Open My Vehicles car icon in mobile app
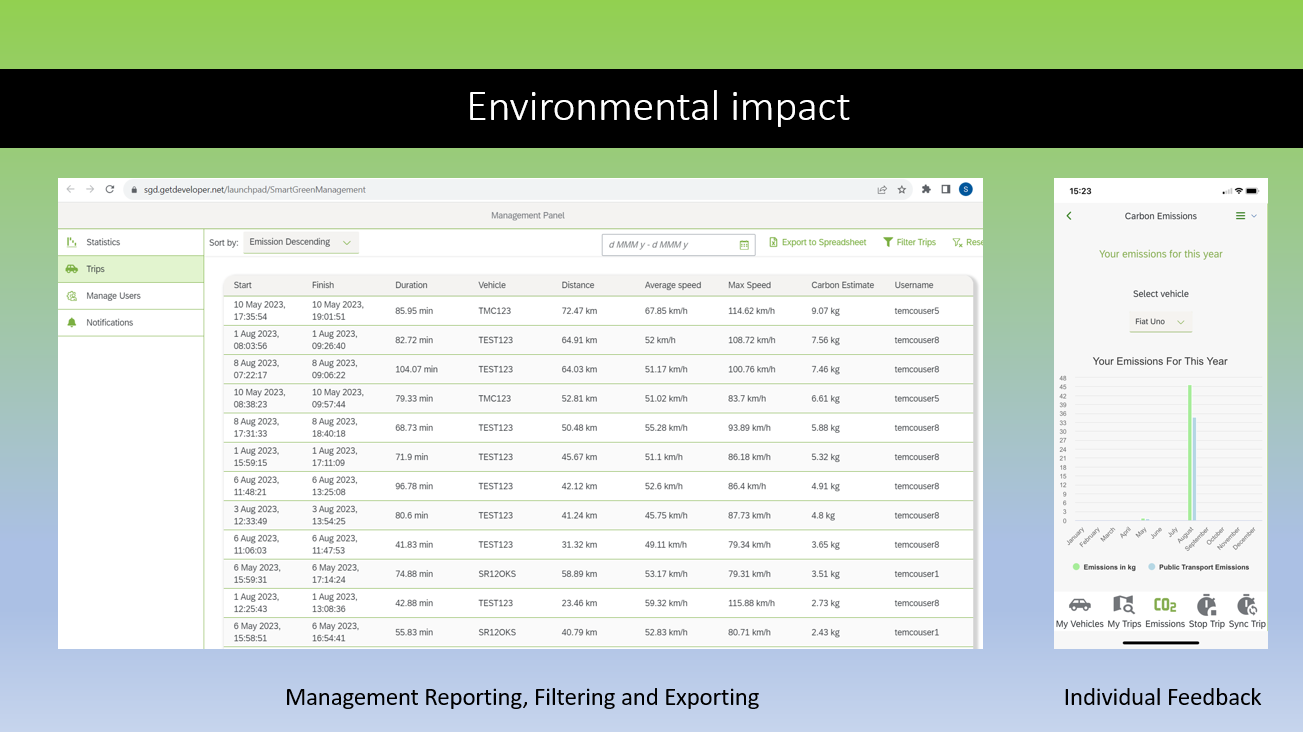Screen dimensions: 1303x732 [x=1079, y=605]
